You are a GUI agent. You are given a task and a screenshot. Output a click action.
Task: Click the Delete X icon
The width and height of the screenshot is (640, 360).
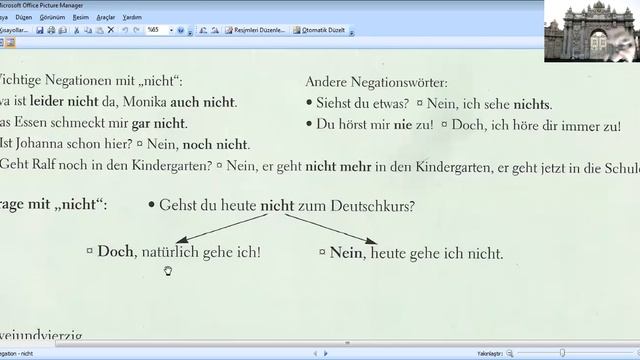tap(111, 30)
